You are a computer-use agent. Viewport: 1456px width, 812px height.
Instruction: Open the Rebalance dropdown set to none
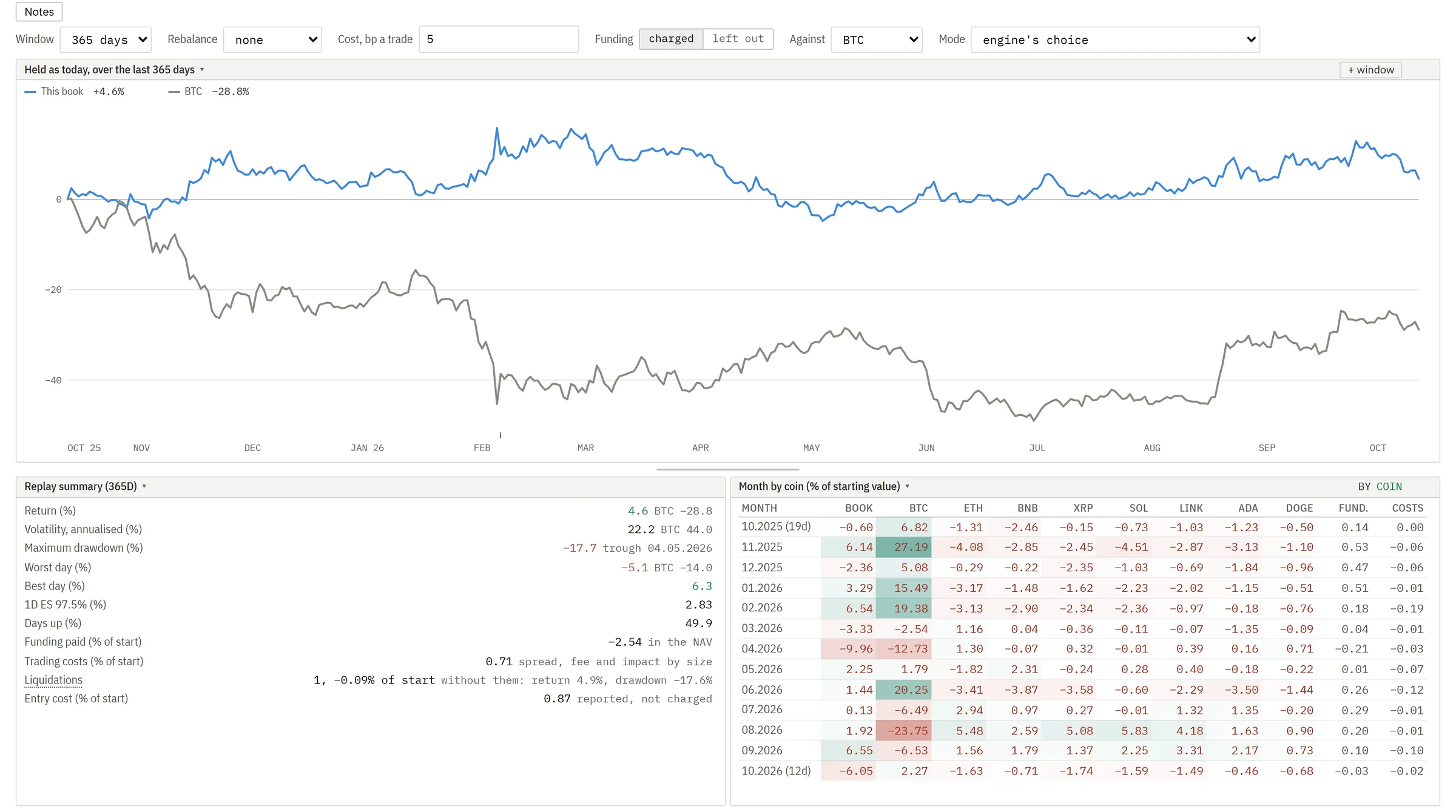pos(272,39)
